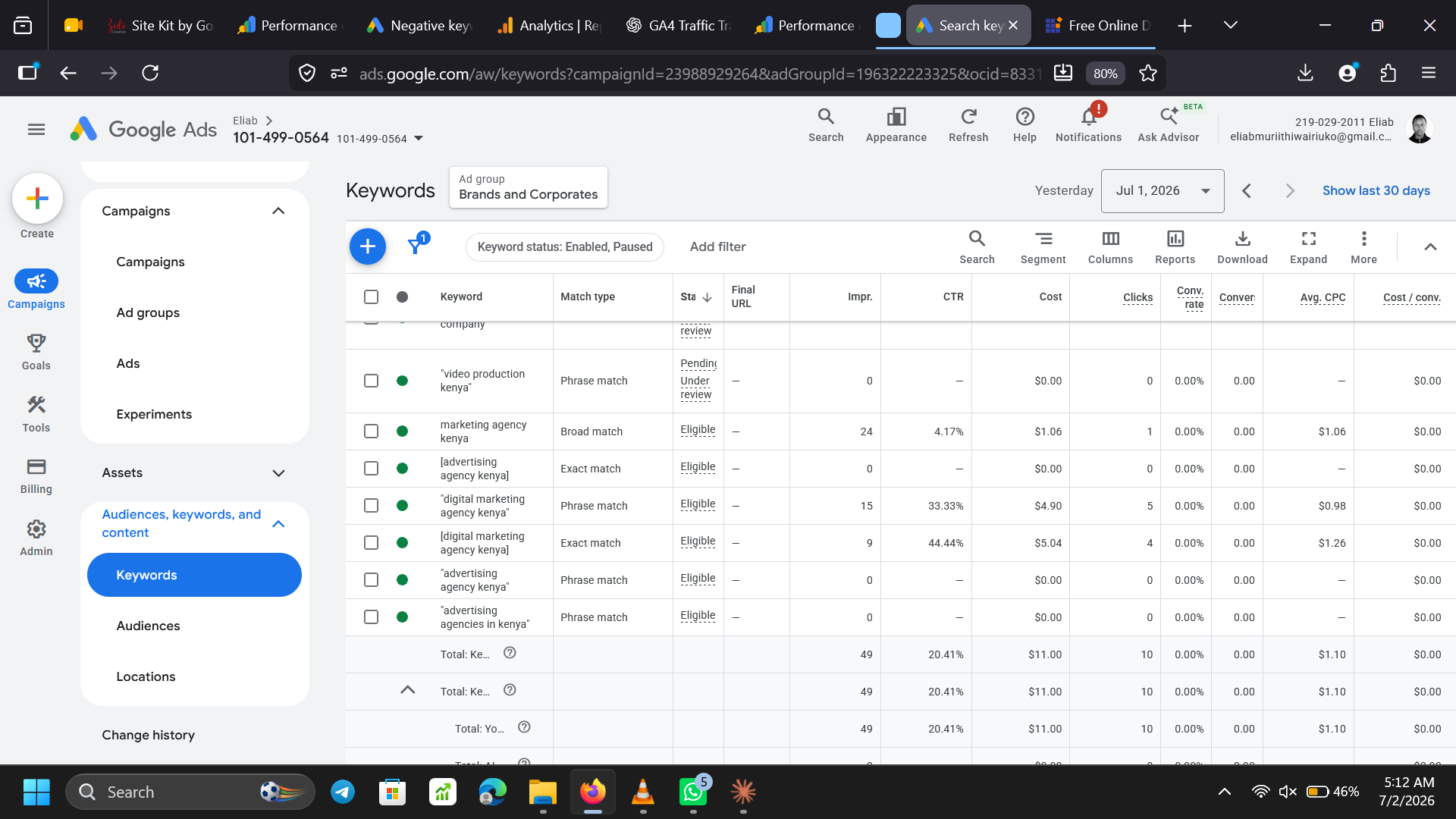
Task: Open the Segment tool
Action: pyautogui.click(x=1043, y=247)
